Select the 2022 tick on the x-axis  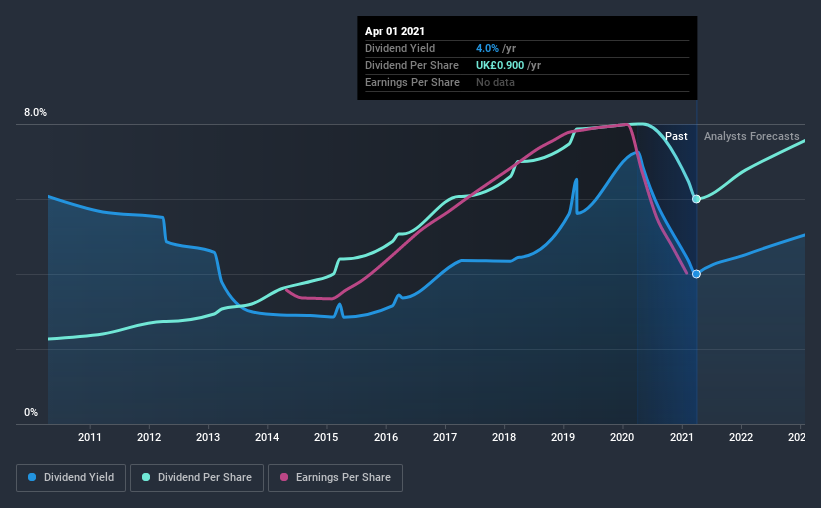click(741, 437)
